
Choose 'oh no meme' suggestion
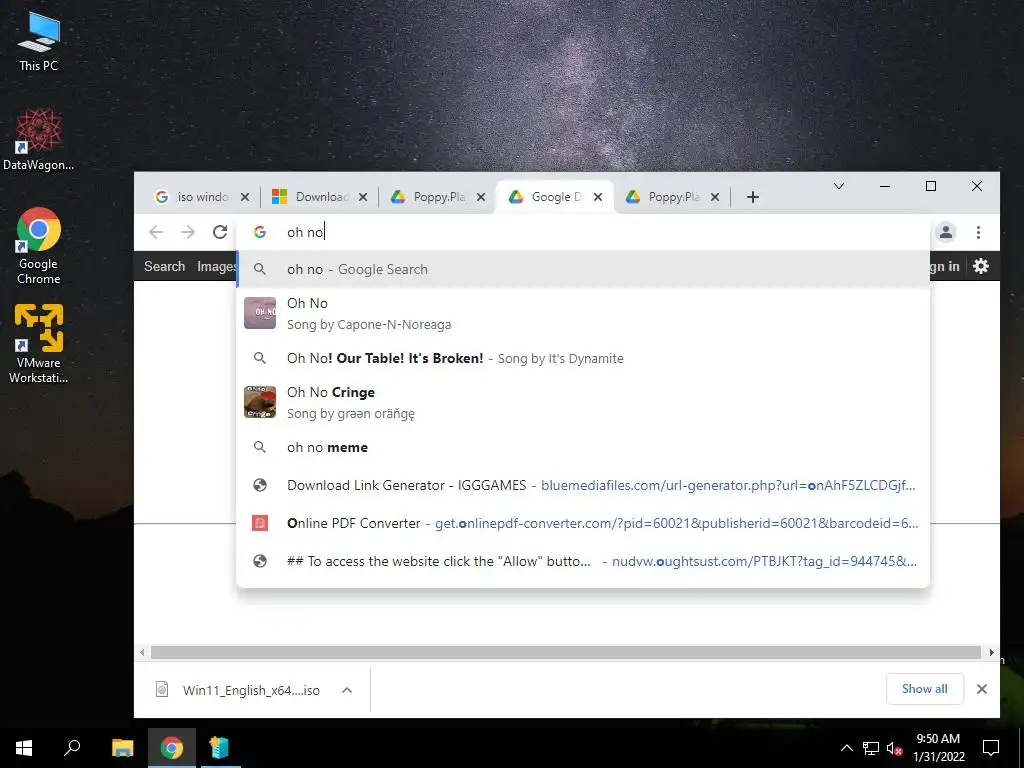click(583, 447)
